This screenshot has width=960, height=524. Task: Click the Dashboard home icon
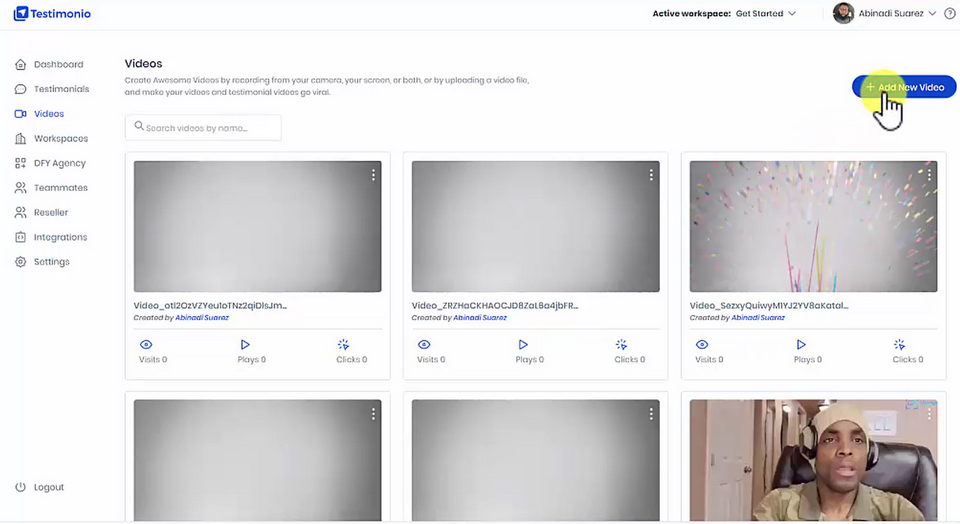(20, 64)
